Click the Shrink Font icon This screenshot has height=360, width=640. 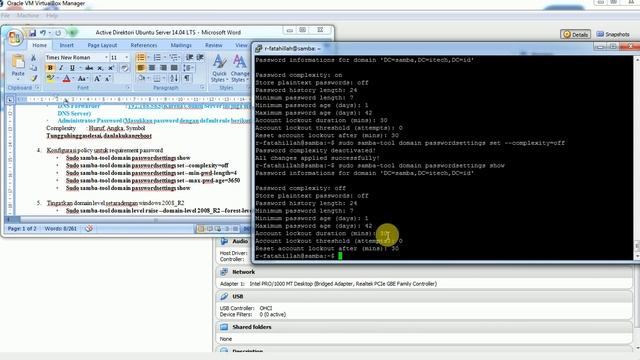(108, 78)
